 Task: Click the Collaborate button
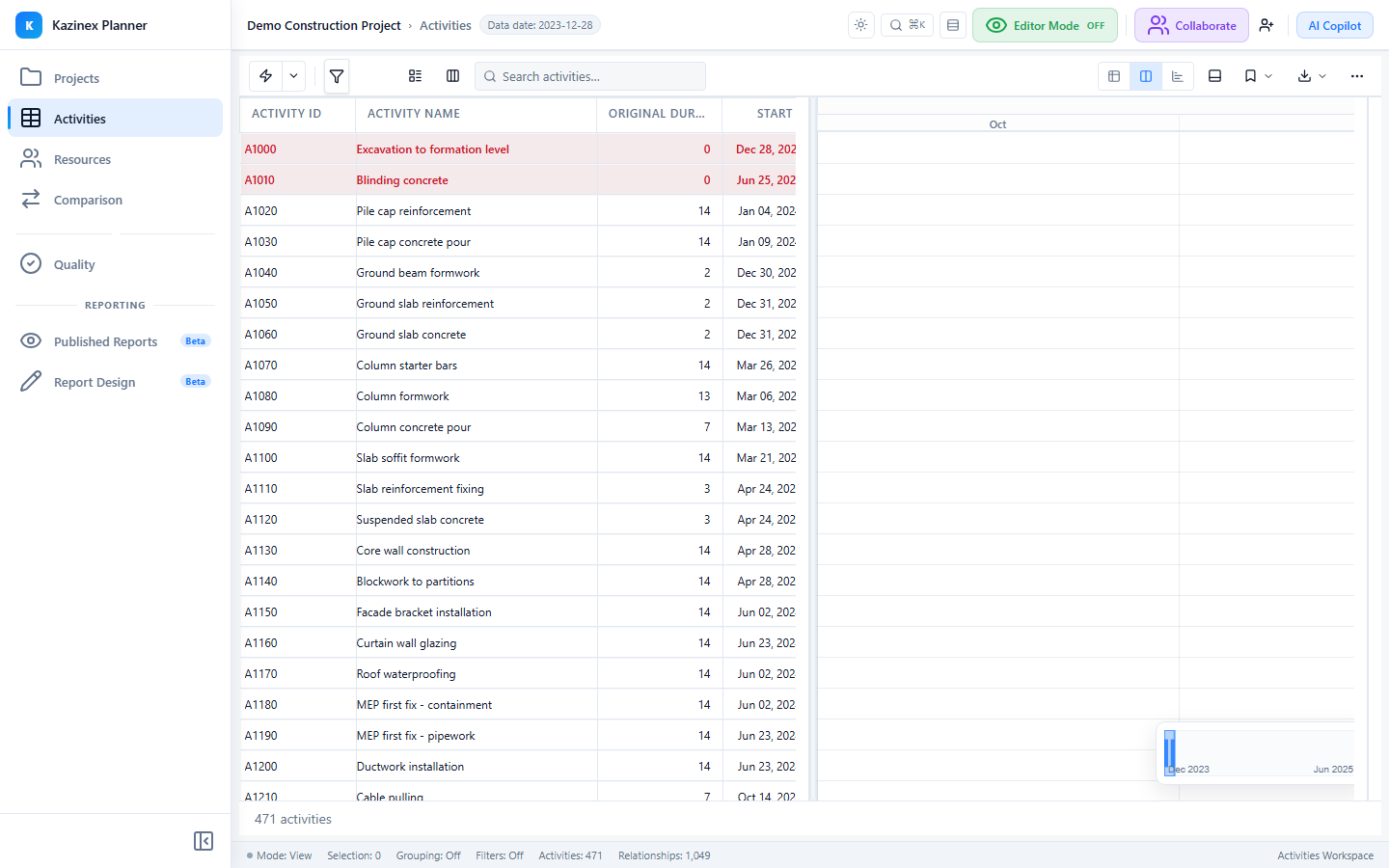point(1191,25)
